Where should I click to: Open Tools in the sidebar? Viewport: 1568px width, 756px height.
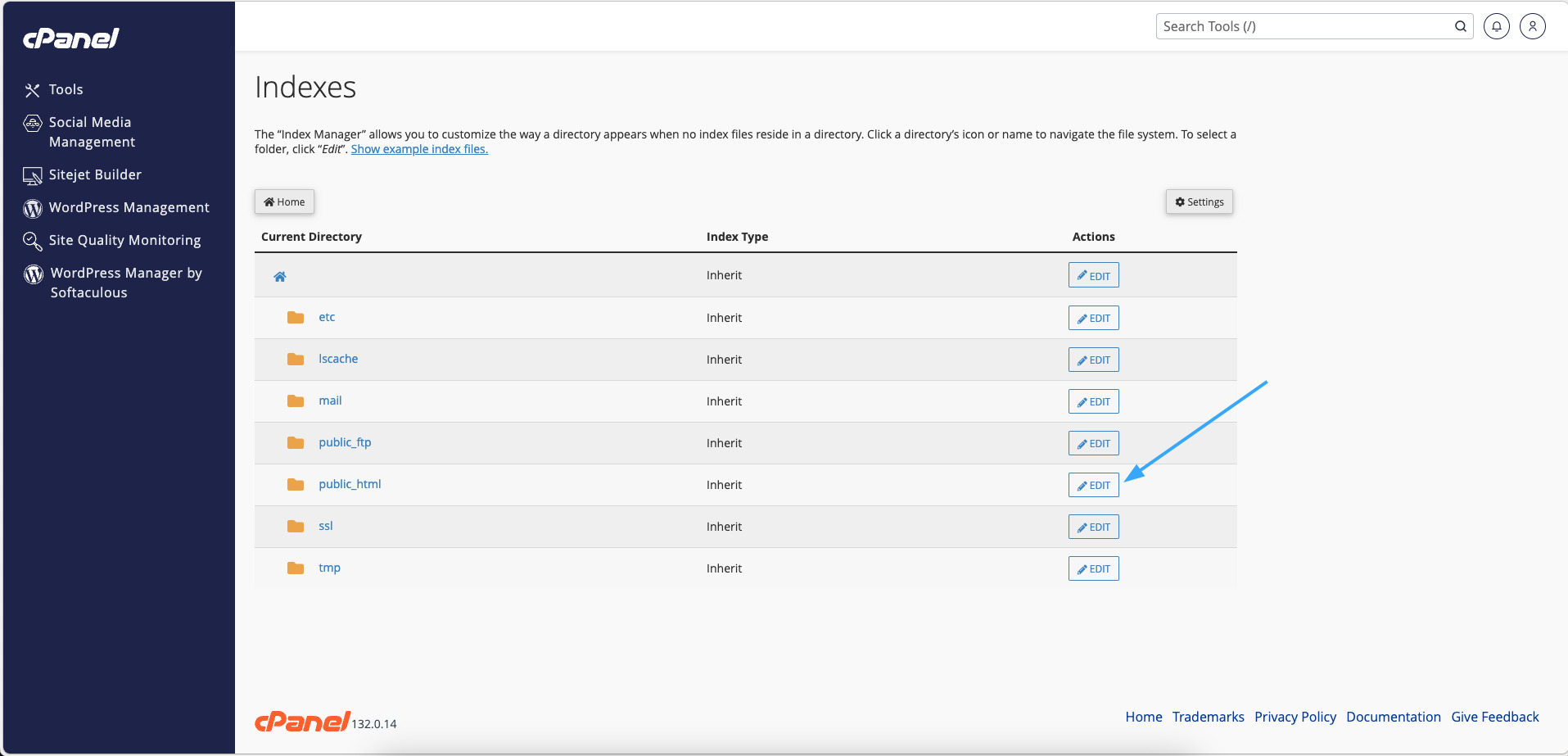[x=66, y=89]
